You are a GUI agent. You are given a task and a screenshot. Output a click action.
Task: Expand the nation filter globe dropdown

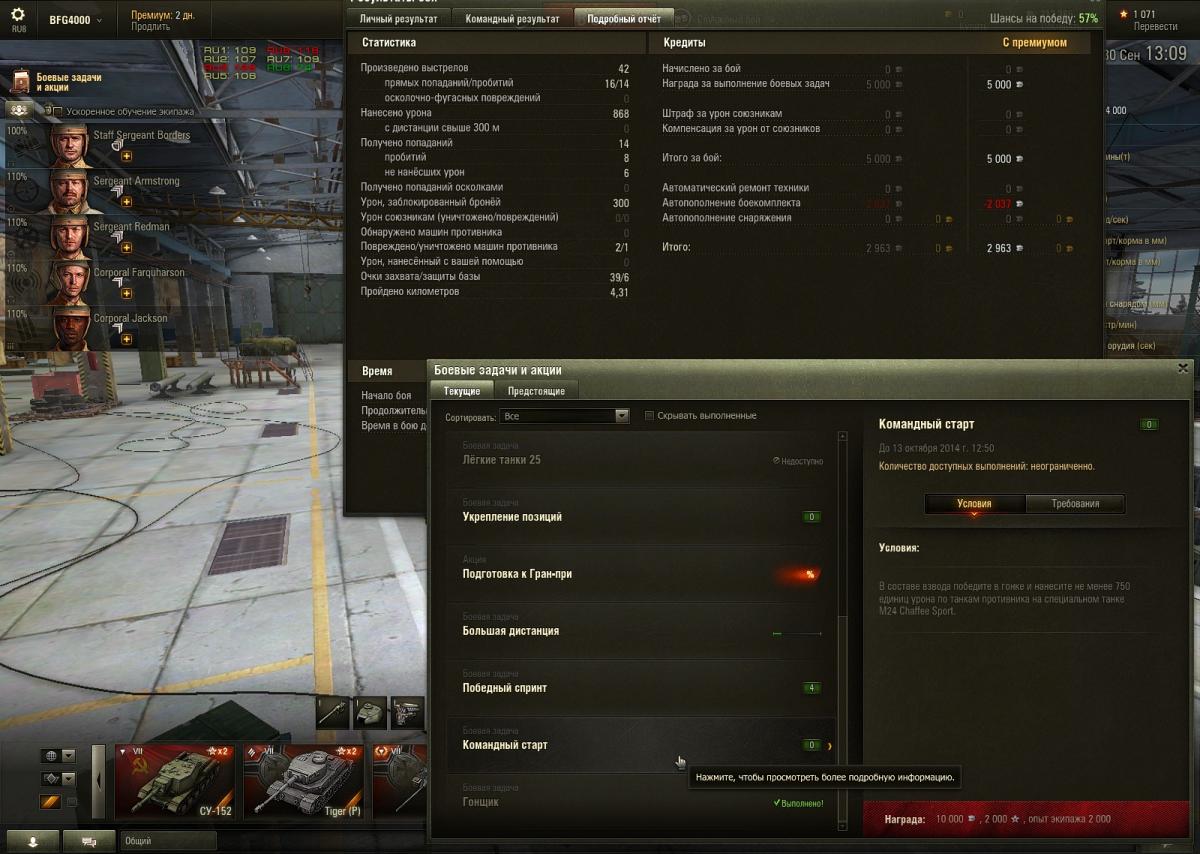[x=69, y=756]
